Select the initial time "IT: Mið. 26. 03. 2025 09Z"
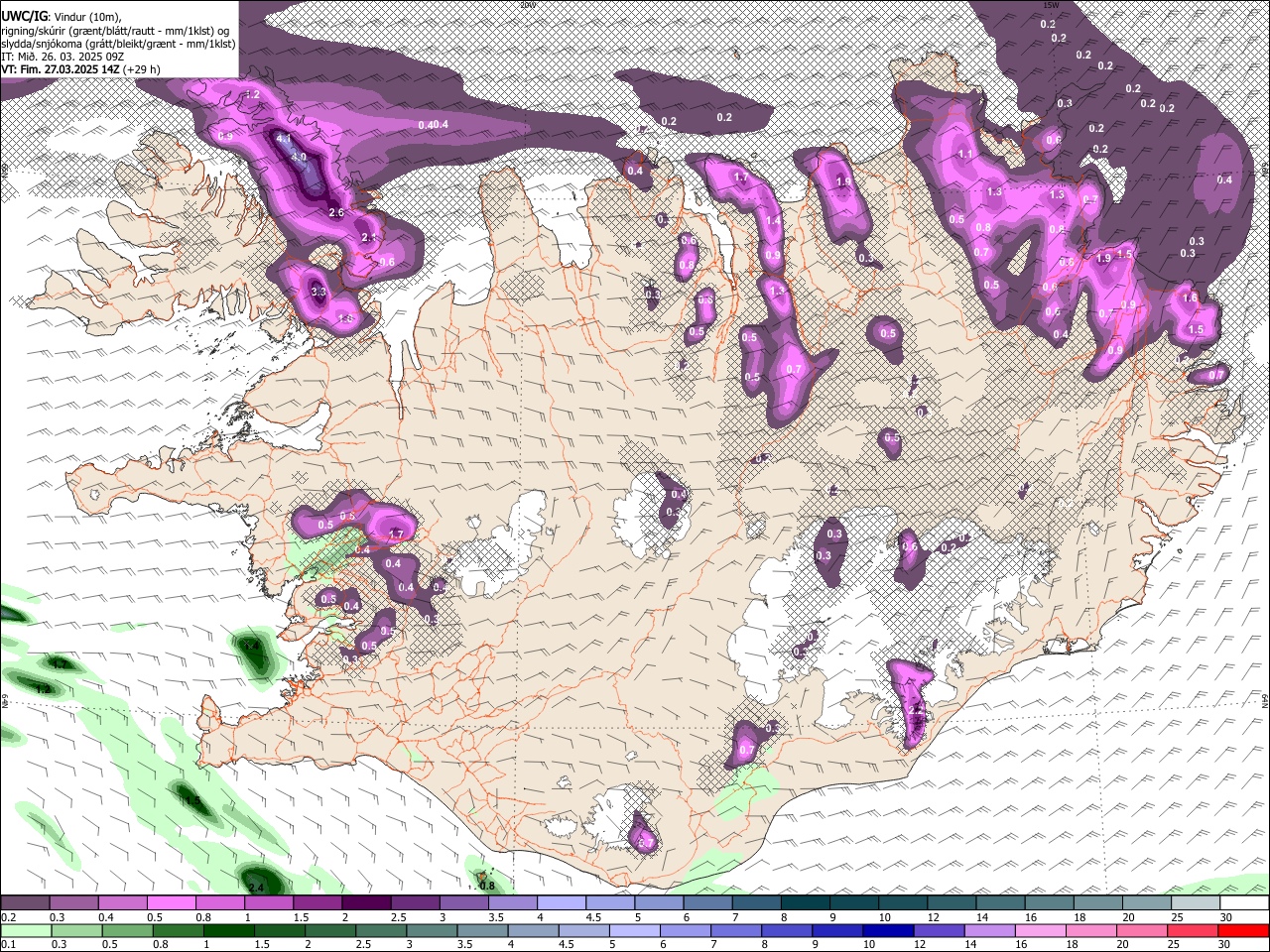 tap(62, 57)
